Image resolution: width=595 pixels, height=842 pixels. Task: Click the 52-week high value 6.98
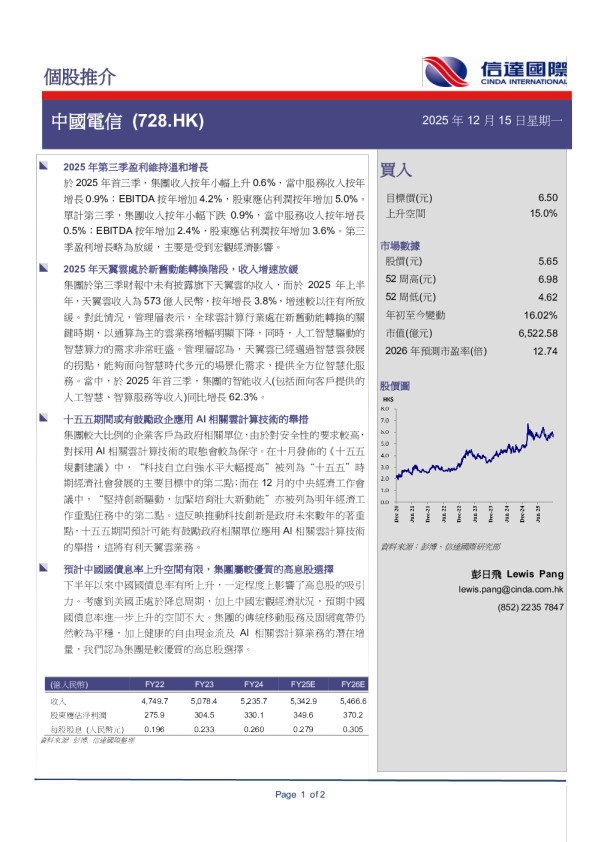(x=548, y=279)
